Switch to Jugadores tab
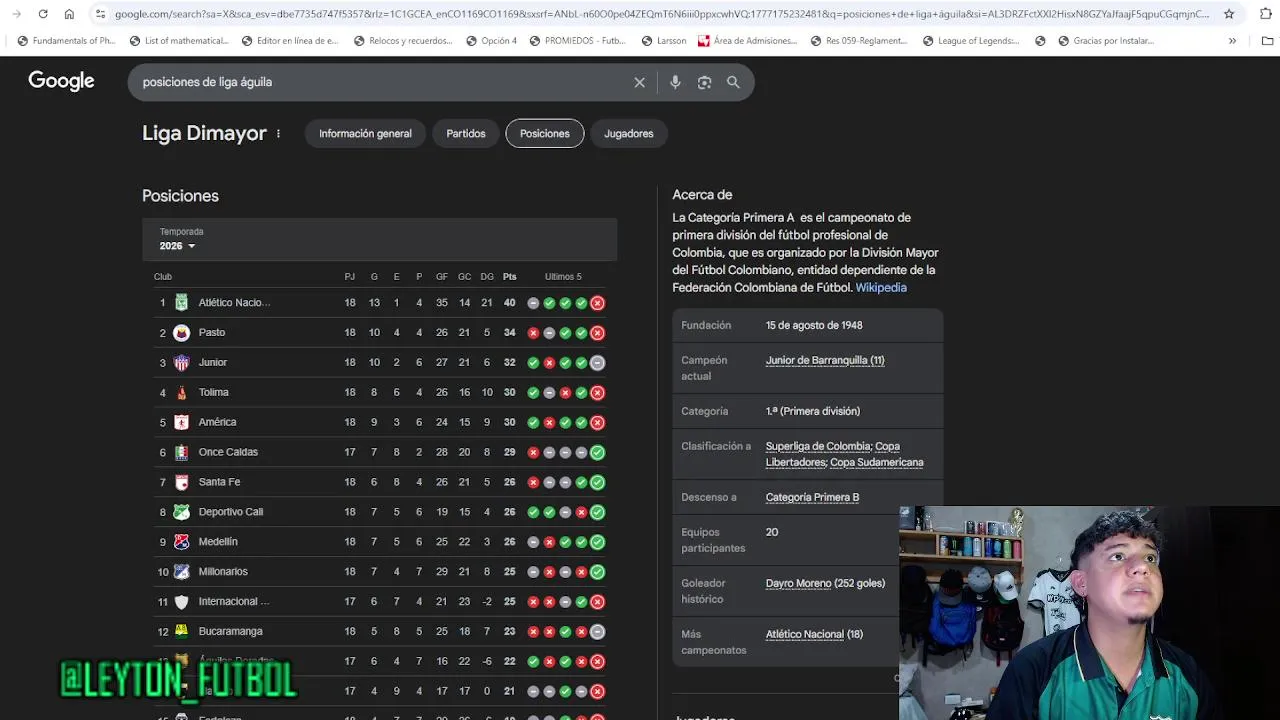Image resolution: width=1280 pixels, height=720 pixels. click(x=629, y=134)
